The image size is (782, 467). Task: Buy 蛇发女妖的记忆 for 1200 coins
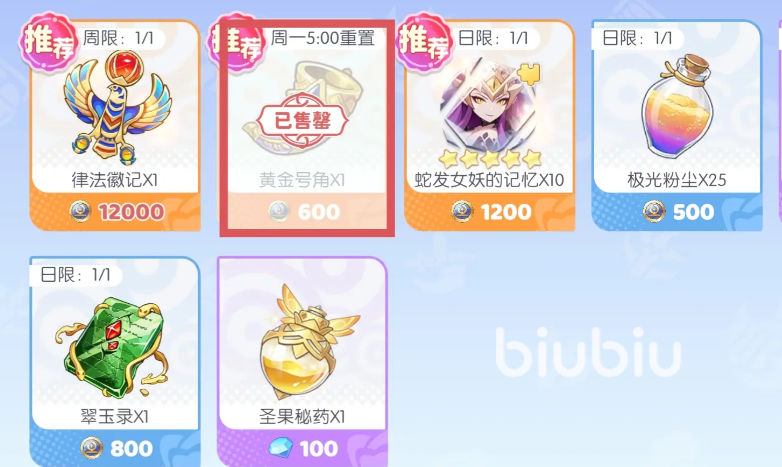point(491,212)
